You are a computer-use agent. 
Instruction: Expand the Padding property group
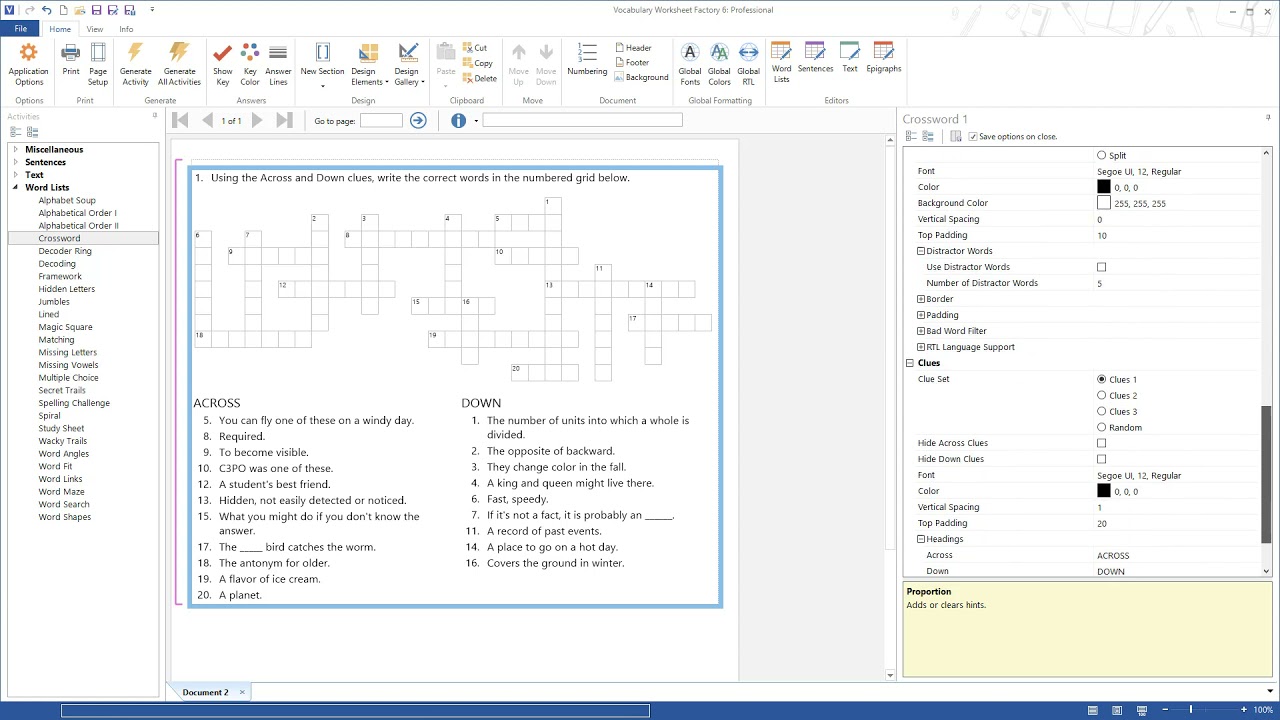(x=921, y=315)
